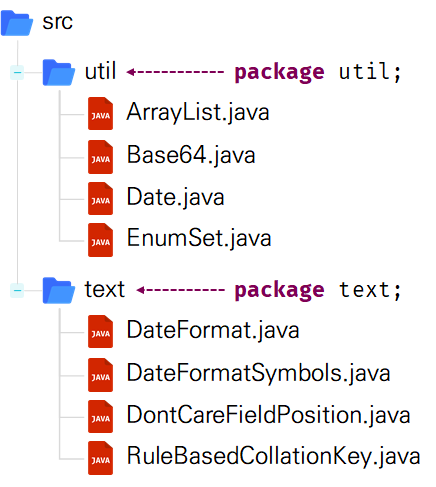This screenshot has width=436, height=487.
Task: Open Base64.java file
Action: point(191,155)
